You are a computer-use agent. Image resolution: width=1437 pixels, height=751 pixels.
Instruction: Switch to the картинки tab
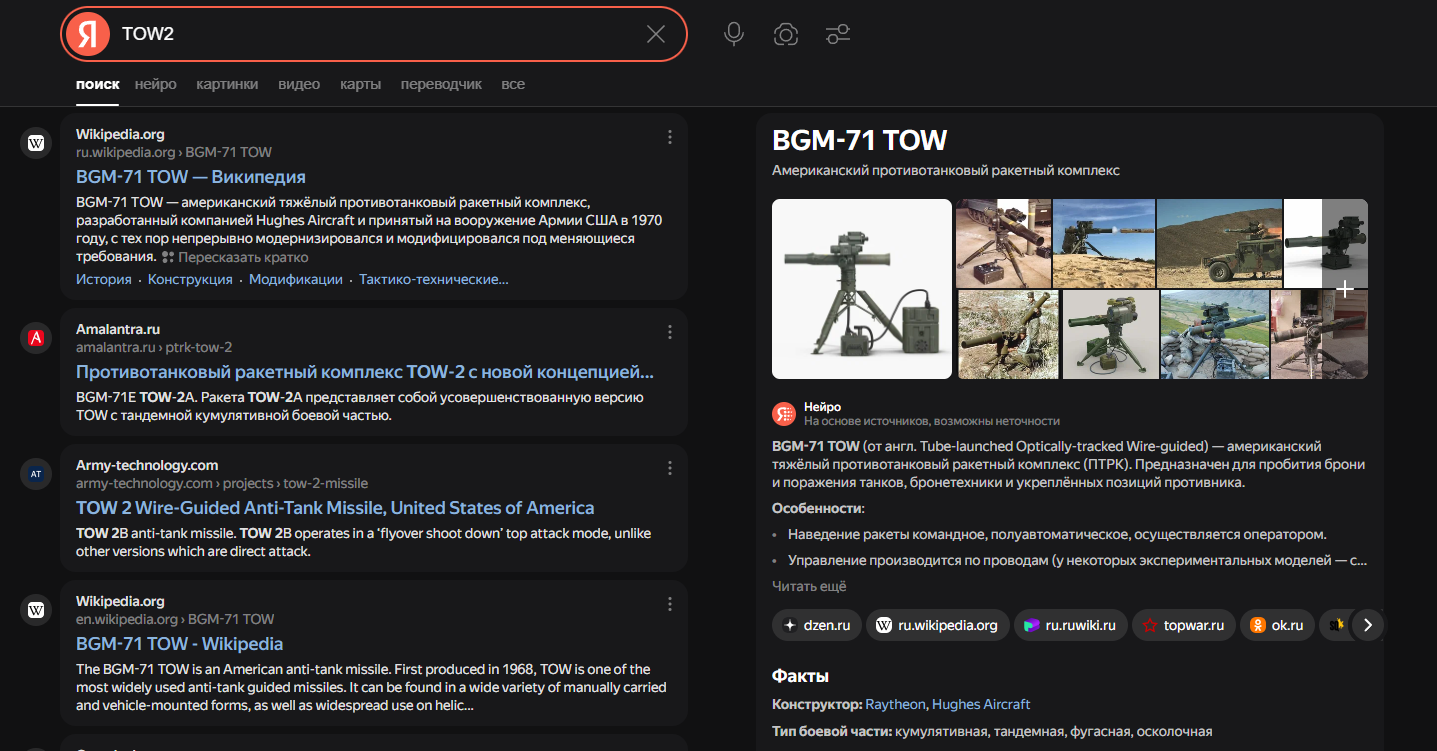tap(227, 84)
